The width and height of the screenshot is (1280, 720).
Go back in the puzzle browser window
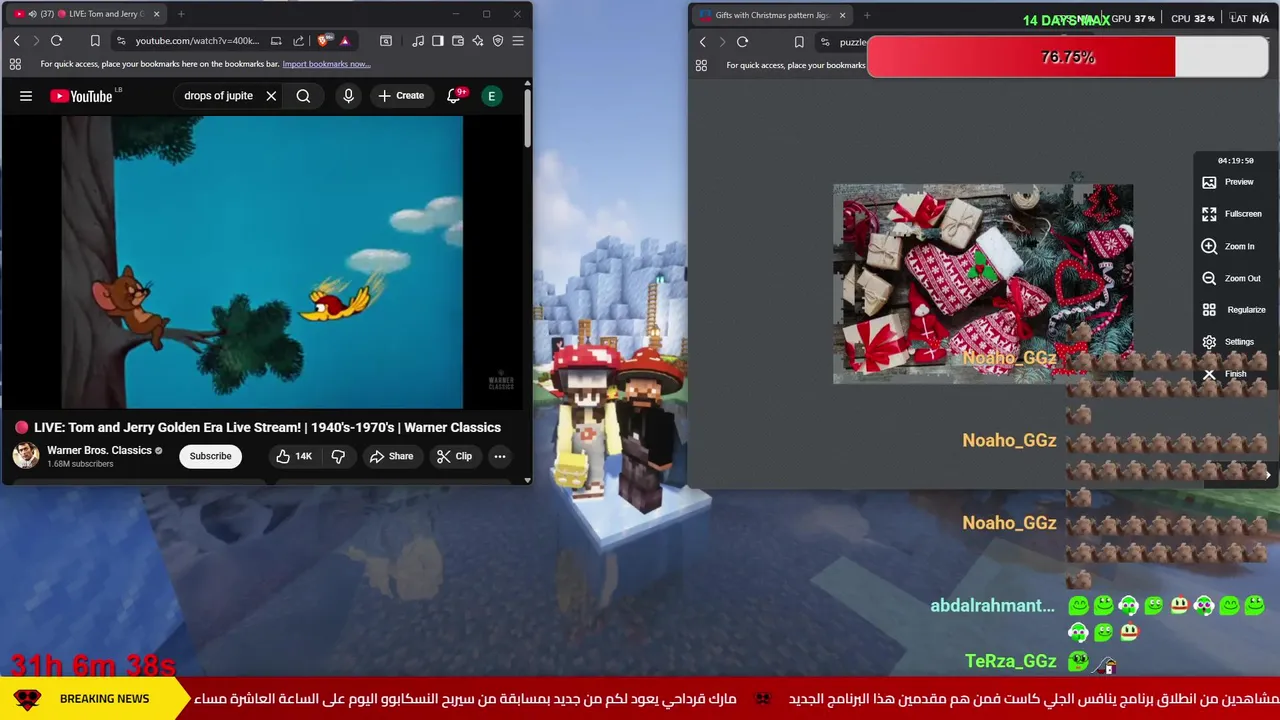click(x=703, y=42)
